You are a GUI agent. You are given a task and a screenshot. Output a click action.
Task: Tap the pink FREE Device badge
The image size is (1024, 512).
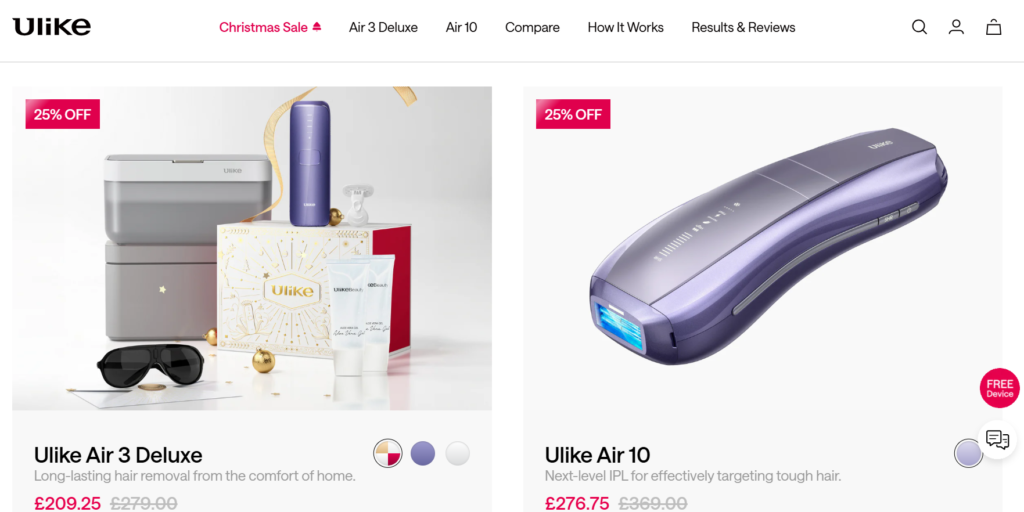click(x=999, y=389)
